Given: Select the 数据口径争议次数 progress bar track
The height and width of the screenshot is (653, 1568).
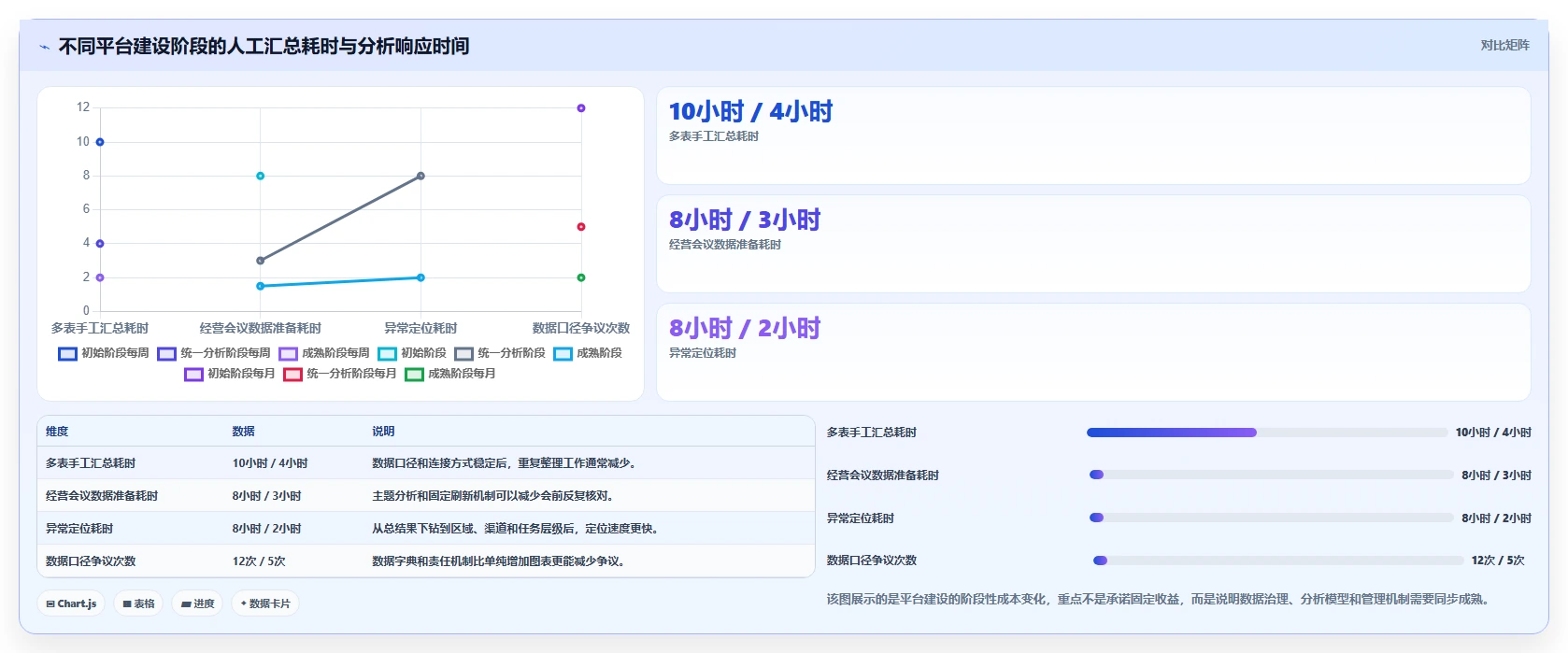Looking at the screenshot, I should 1277,561.
